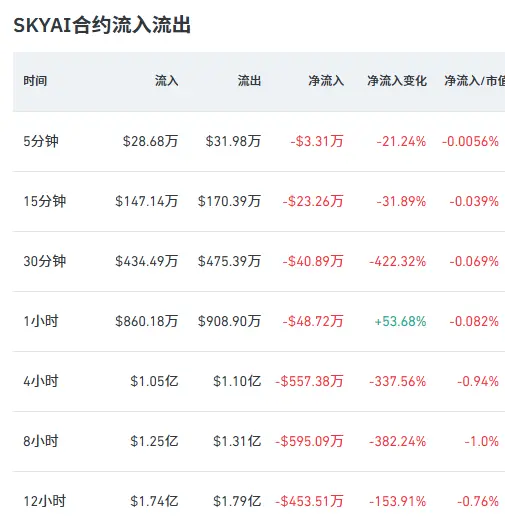Select the 30分钟 row label
Screen dimensions: 505x517
pyautogui.click(x=44, y=261)
